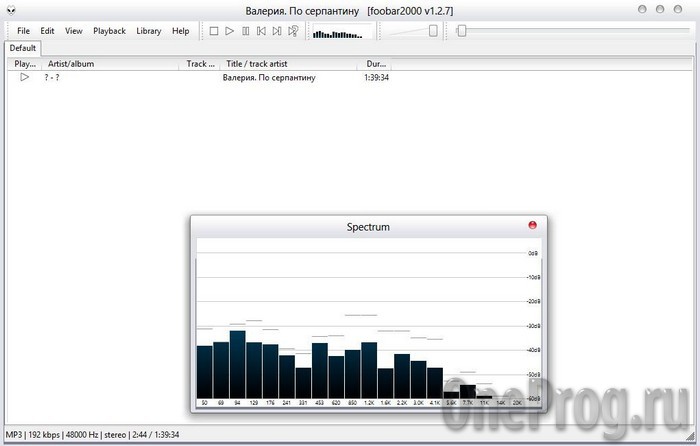Select the Default playlist tab
The width and height of the screenshot is (700, 446).
point(23,48)
